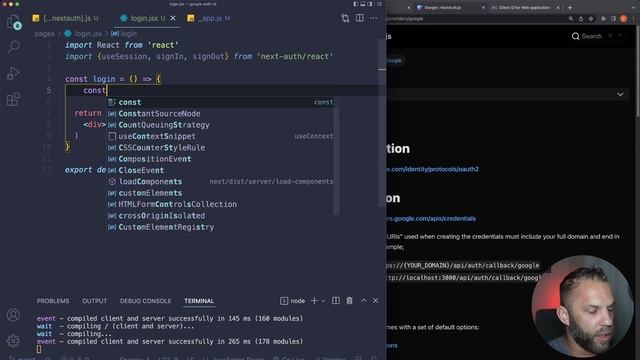The image size is (640, 360).
Task: Choose the HTMLFormControlsCollection suggestion
Action: [220, 204]
